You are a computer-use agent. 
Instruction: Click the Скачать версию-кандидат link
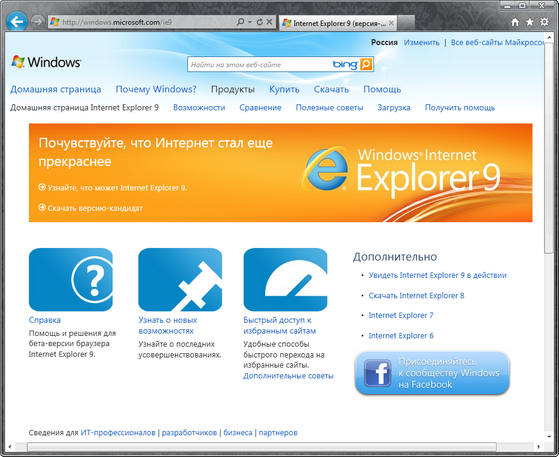tap(95, 208)
